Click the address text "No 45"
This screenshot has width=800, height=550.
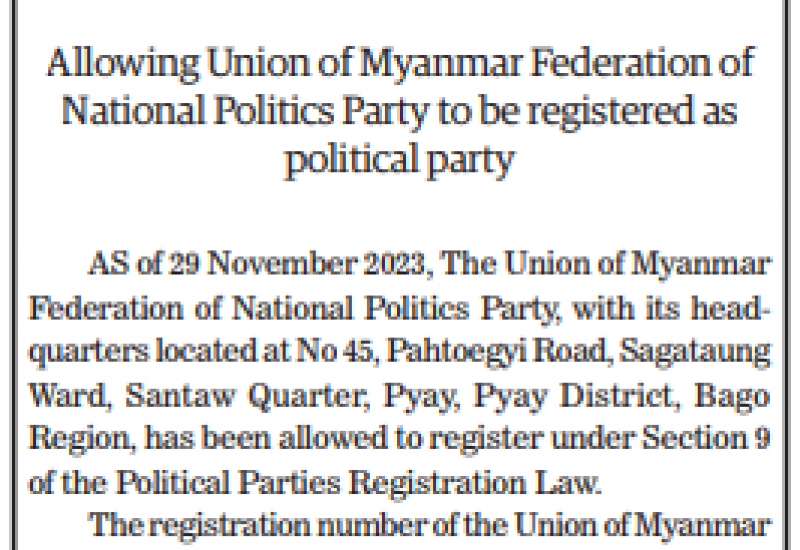tap(334, 352)
